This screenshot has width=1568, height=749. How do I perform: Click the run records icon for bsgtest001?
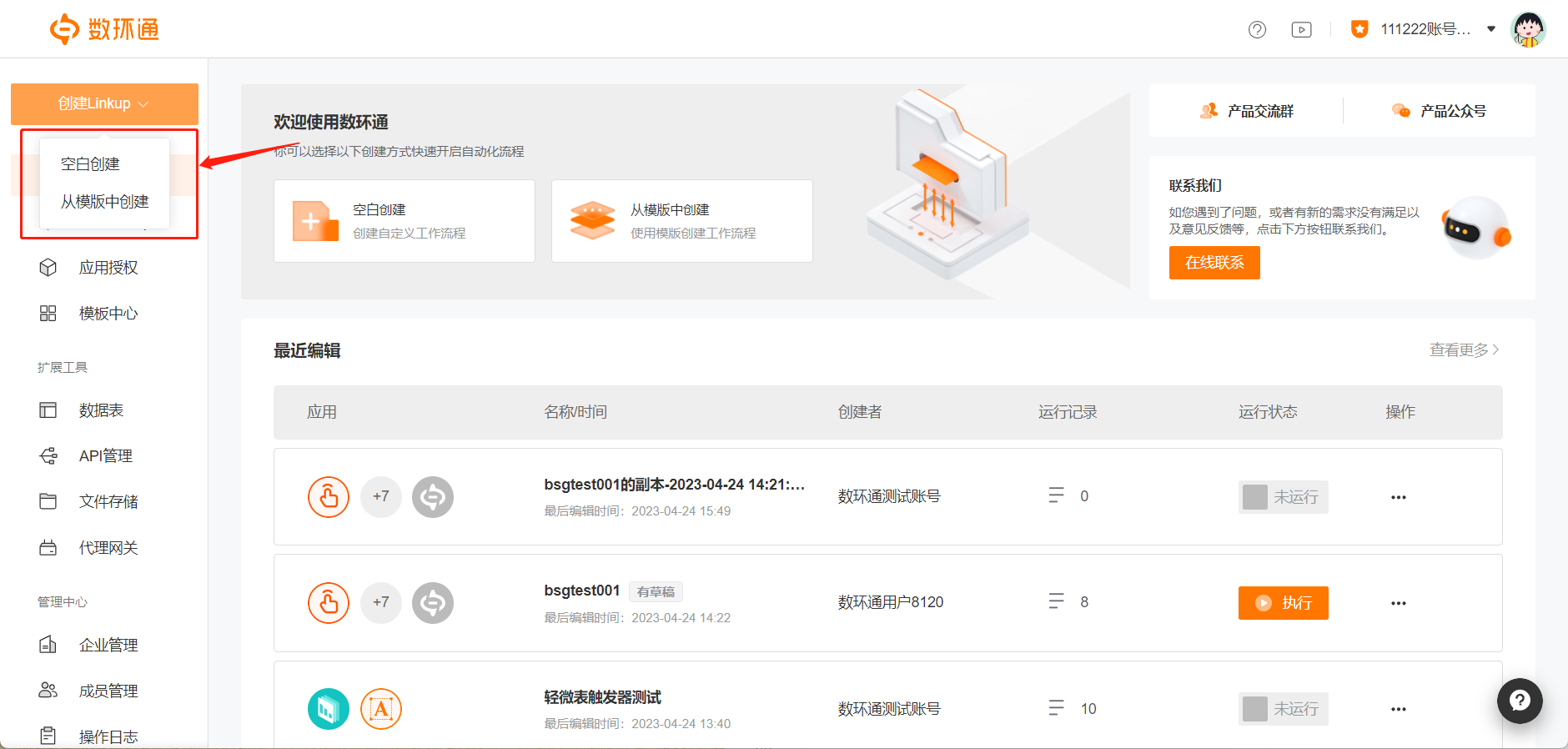click(x=1056, y=601)
